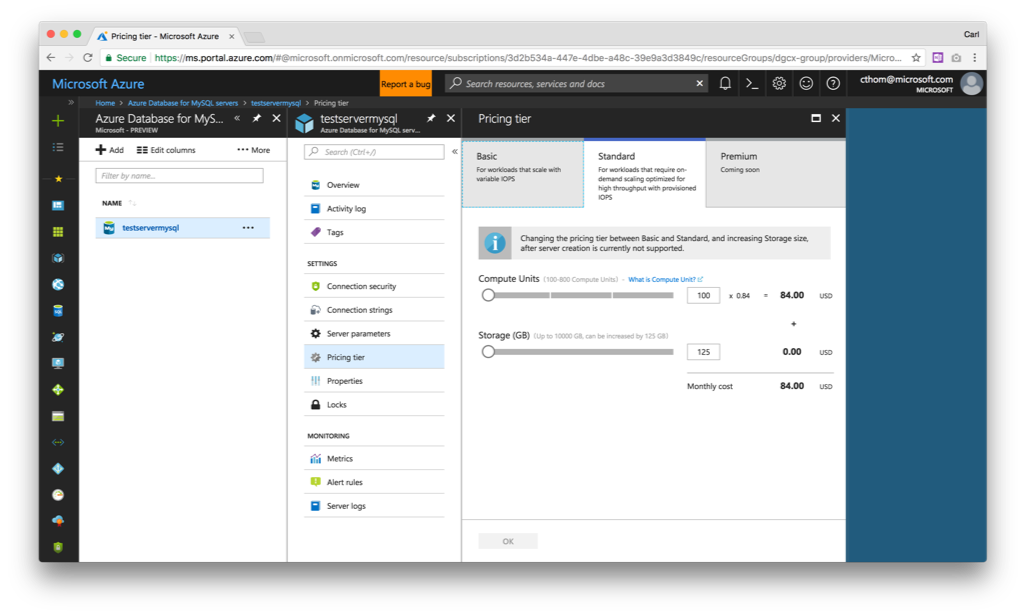
Task: Click the user account avatar
Action: click(x=971, y=83)
